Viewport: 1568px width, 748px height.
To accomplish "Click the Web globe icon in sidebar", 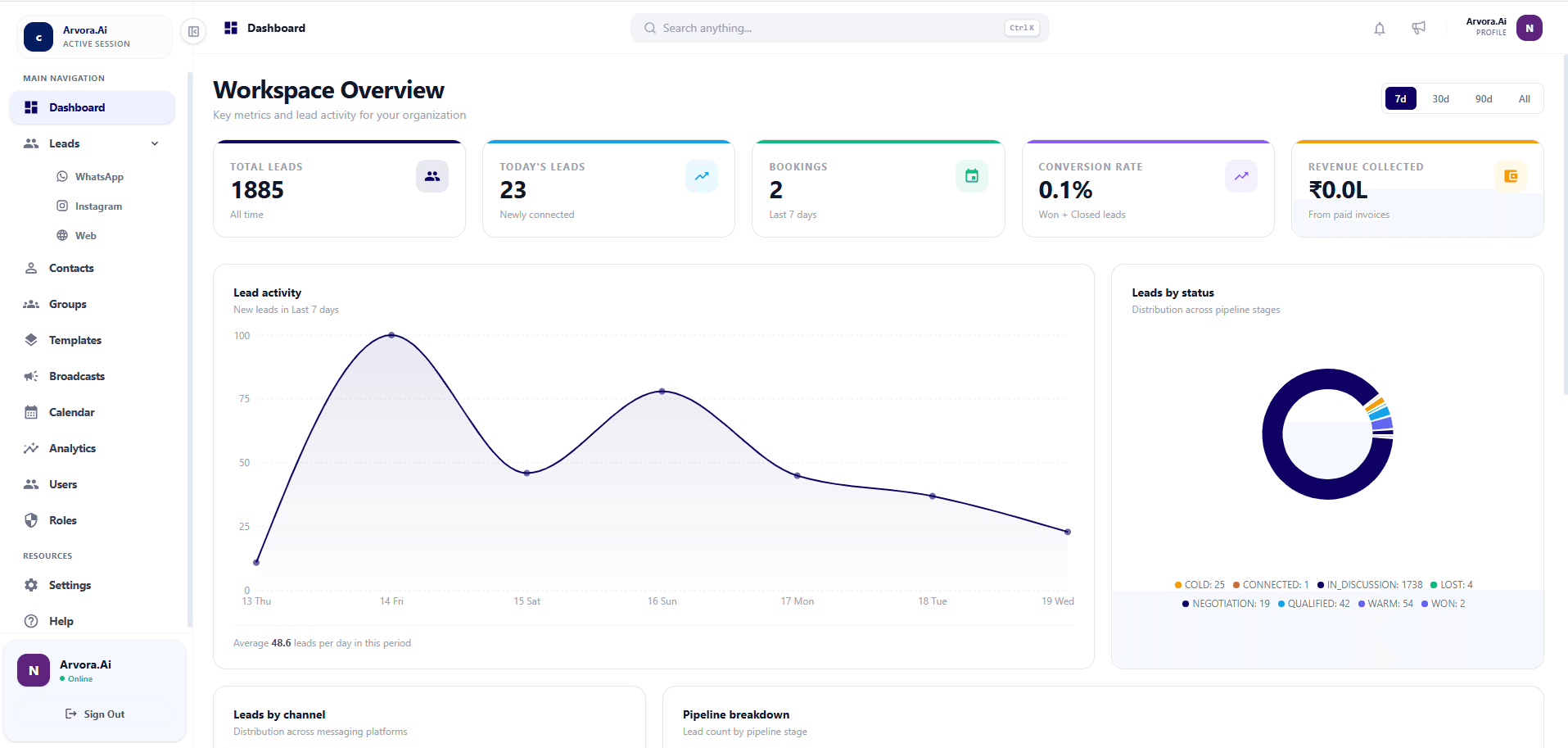I will 62,235.
